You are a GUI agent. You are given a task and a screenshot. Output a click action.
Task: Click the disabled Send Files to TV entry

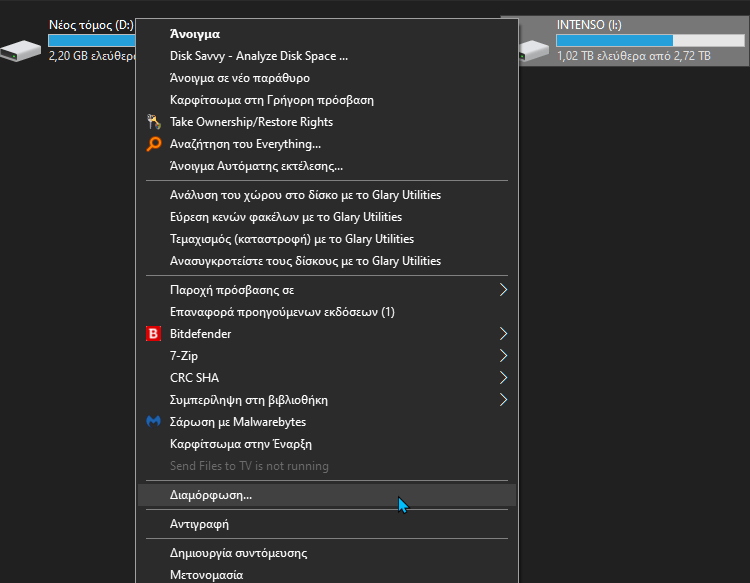click(x=327, y=466)
